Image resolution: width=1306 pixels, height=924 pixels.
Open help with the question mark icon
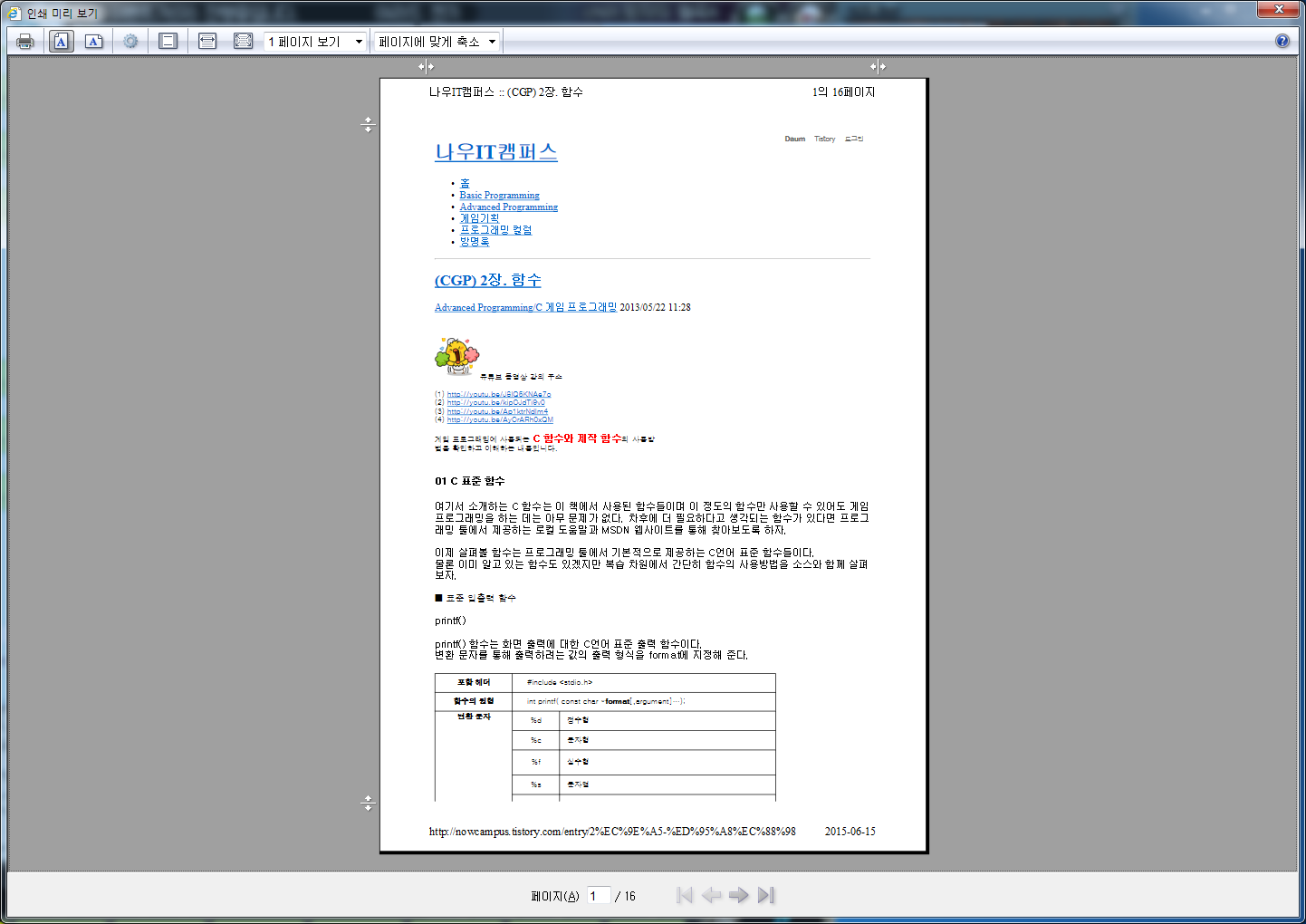[1282, 41]
